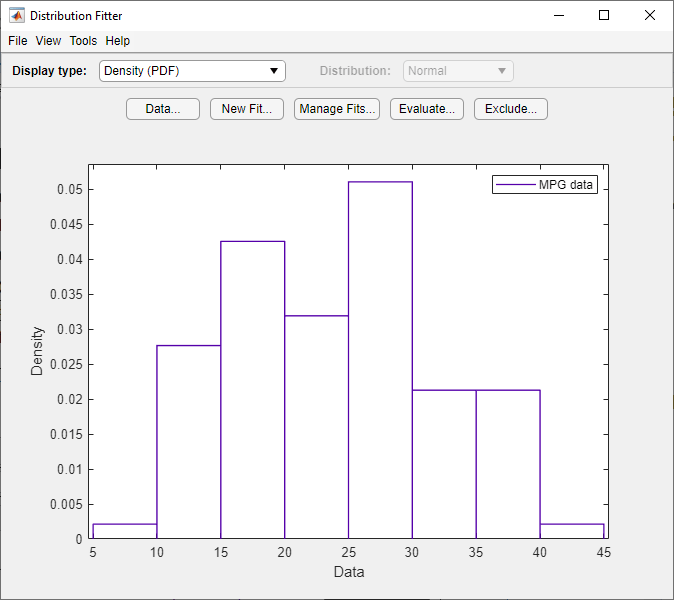The width and height of the screenshot is (674, 600).
Task: Click the Evaluate... button
Action: 427,109
